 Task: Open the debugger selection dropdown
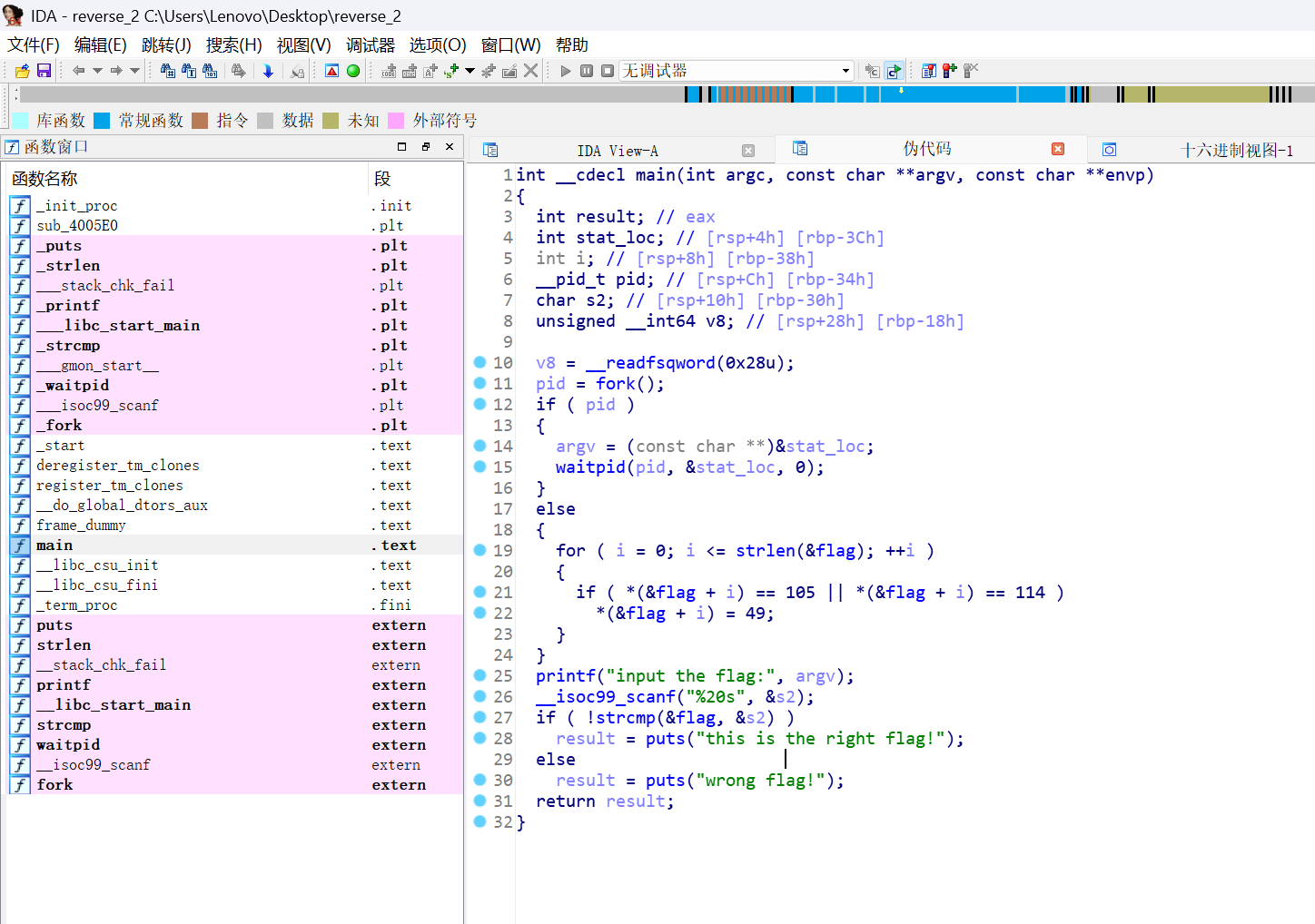coord(845,71)
